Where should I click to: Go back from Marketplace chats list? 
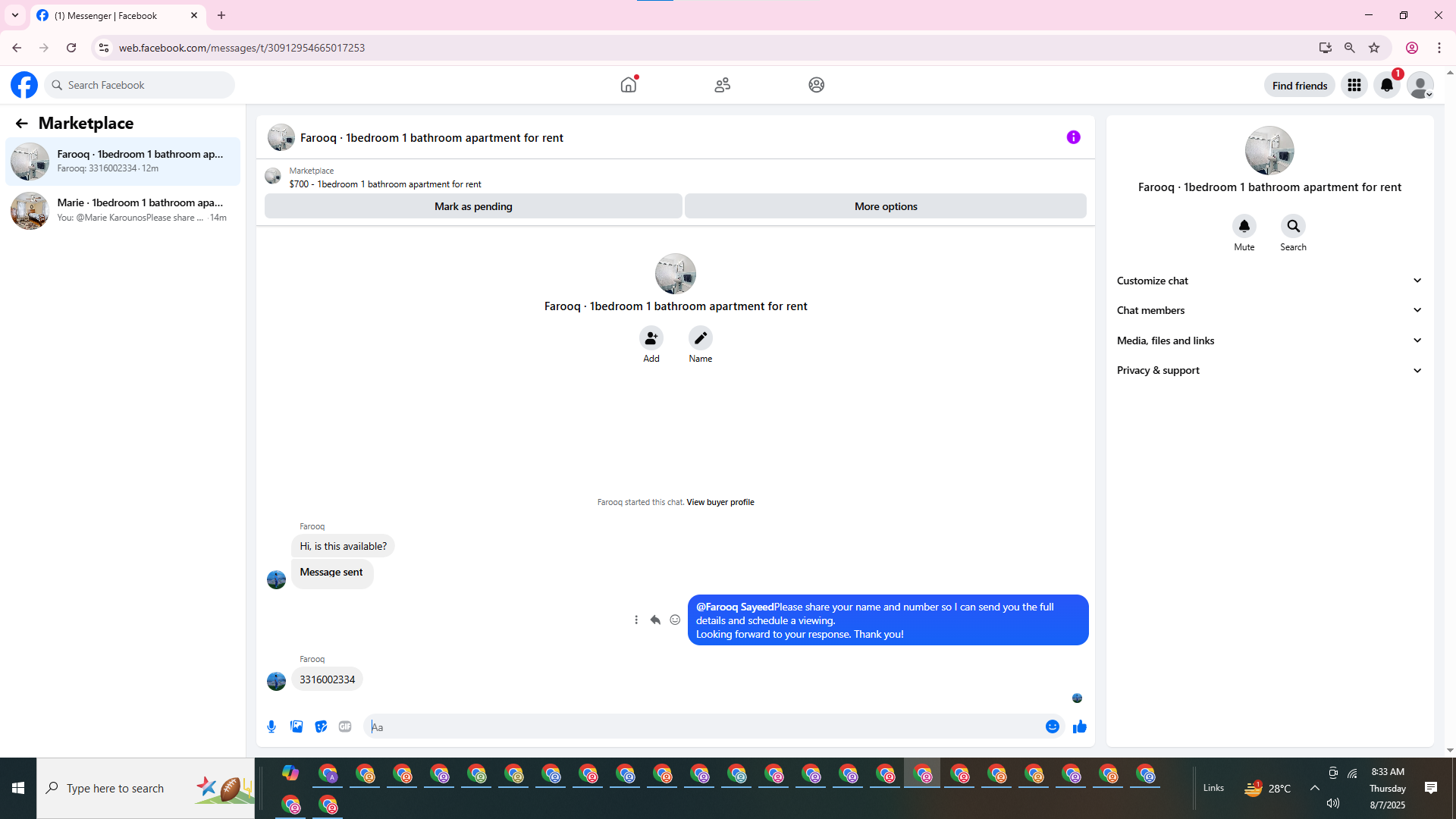pyautogui.click(x=22, y=124)
